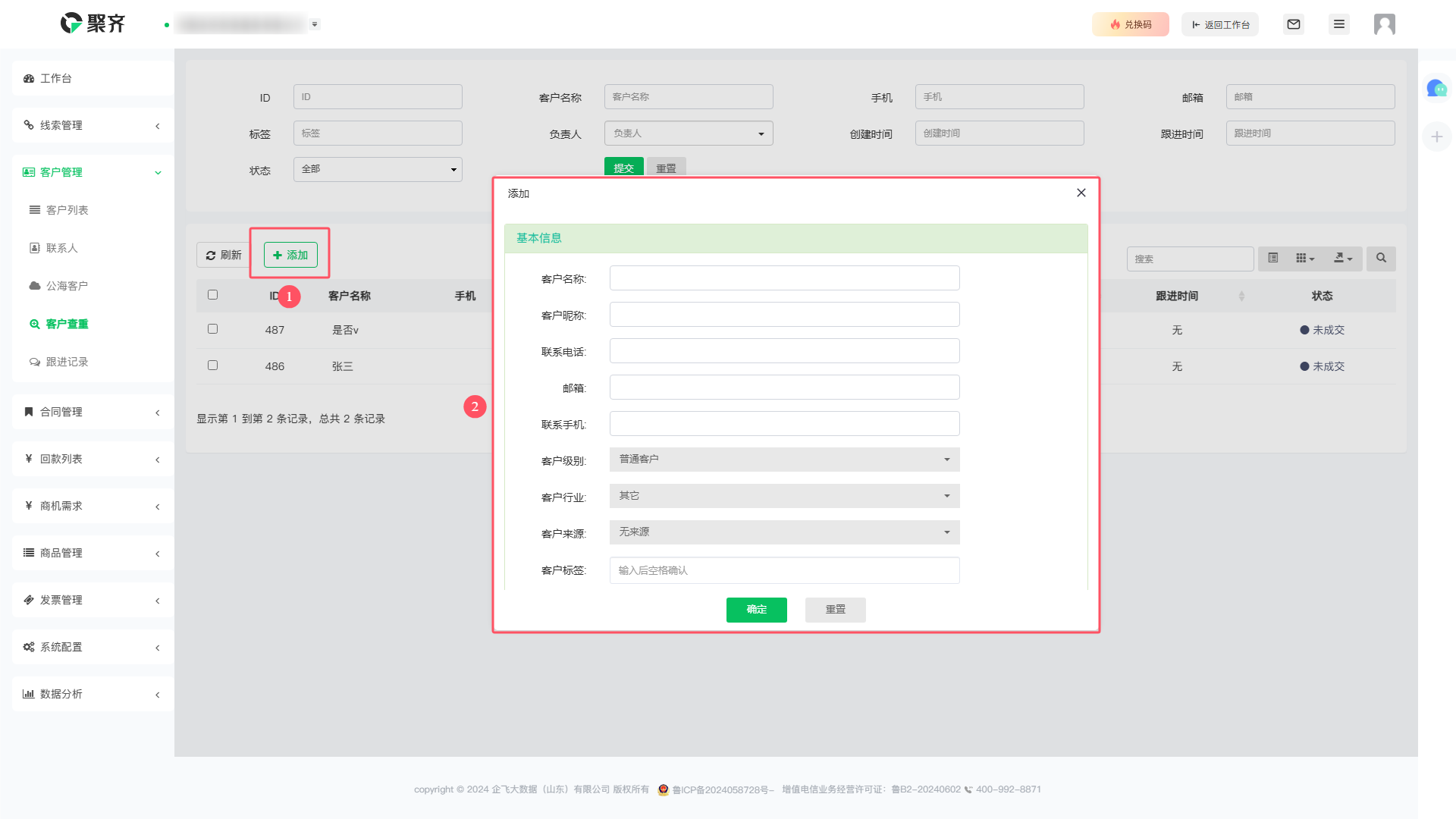
Task: Check the row checkbox for ID 487
Action: (212, 328)
